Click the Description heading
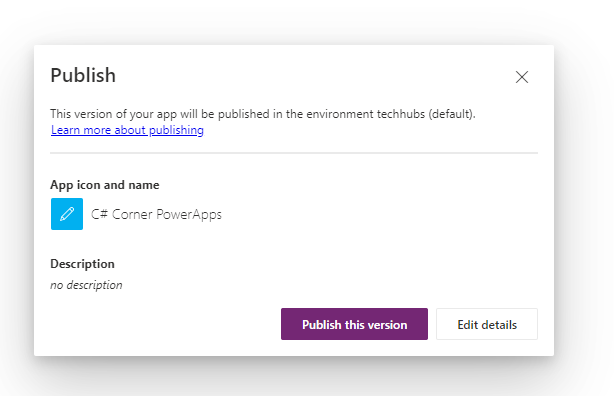 pyautogui.click(x=82, y=264)
